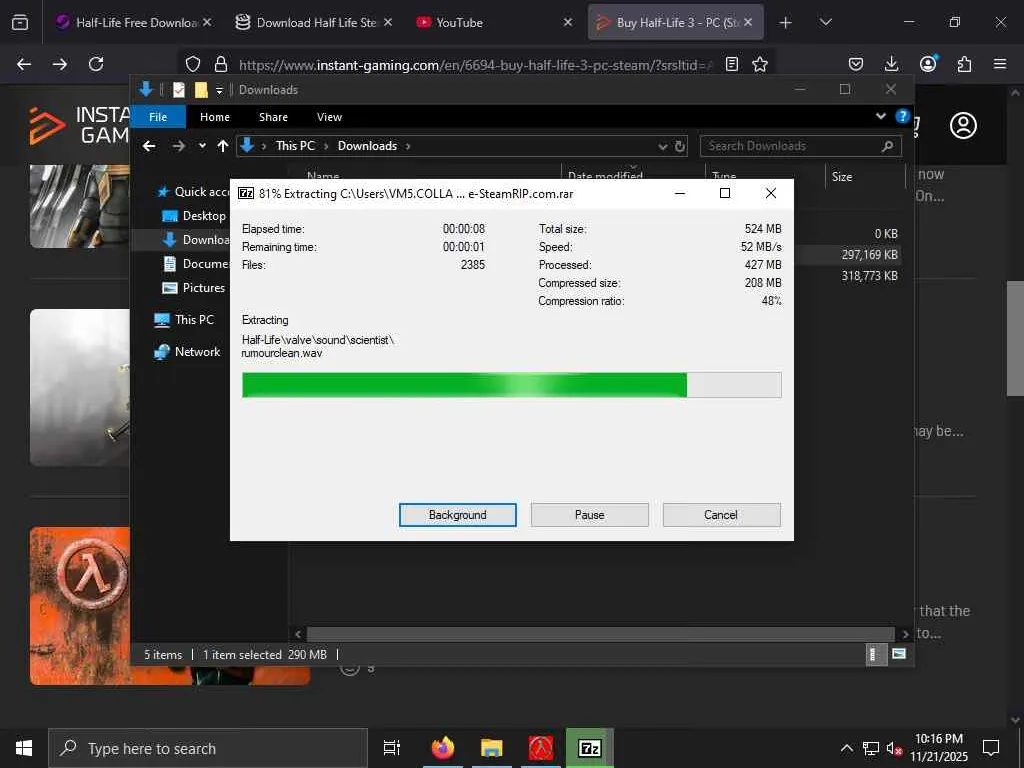This screenshot has width=1024, height=768.
Task: Switch to Half-Life Free Download tab
Action: 134,22
